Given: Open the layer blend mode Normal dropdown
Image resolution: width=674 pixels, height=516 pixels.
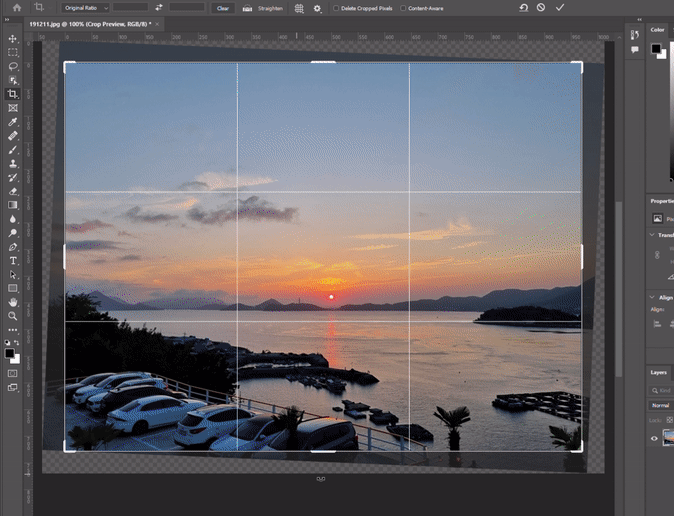Looking at the screenshot, I should coord(661,405).
